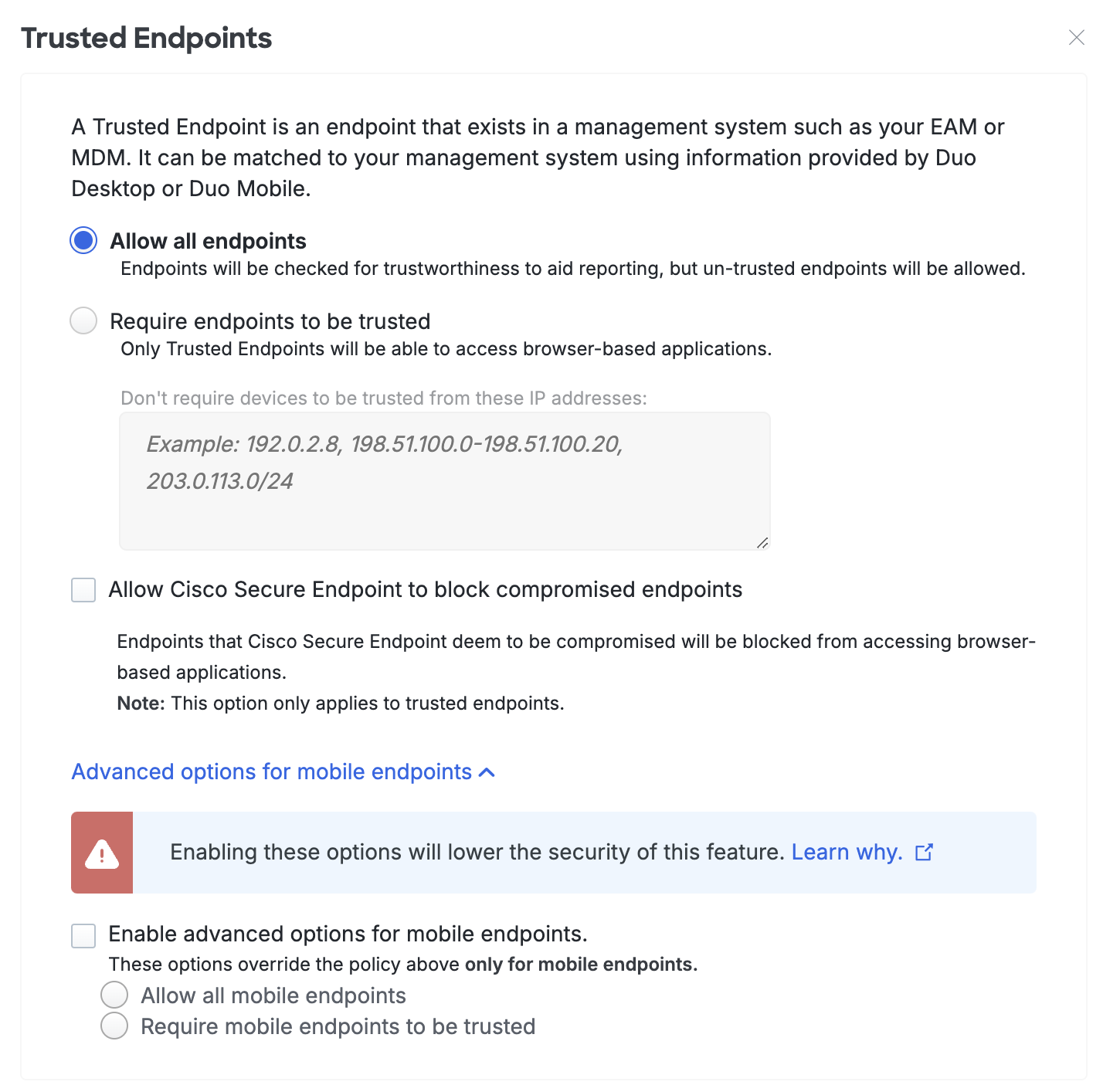Click the Trusted Endpoints heading
Screen dimensions: 1120x1092
coord(147,38)
